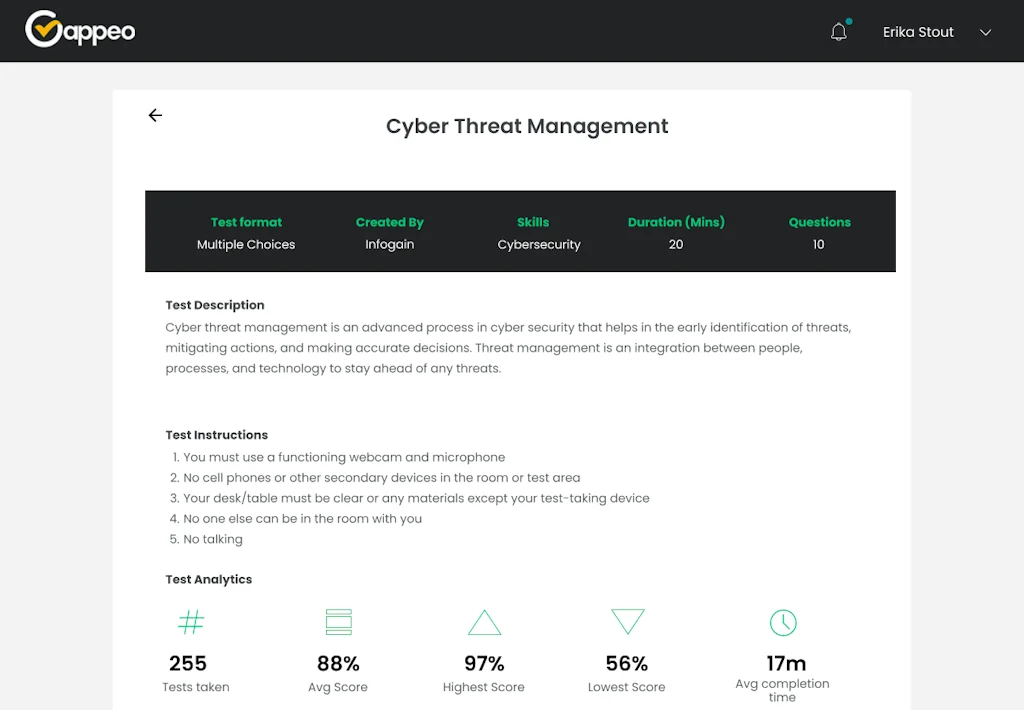The height and width of the screenshot is (710, 1024).
Task: Click the Duration (Mins) header
Action: (x=676, y=222)
